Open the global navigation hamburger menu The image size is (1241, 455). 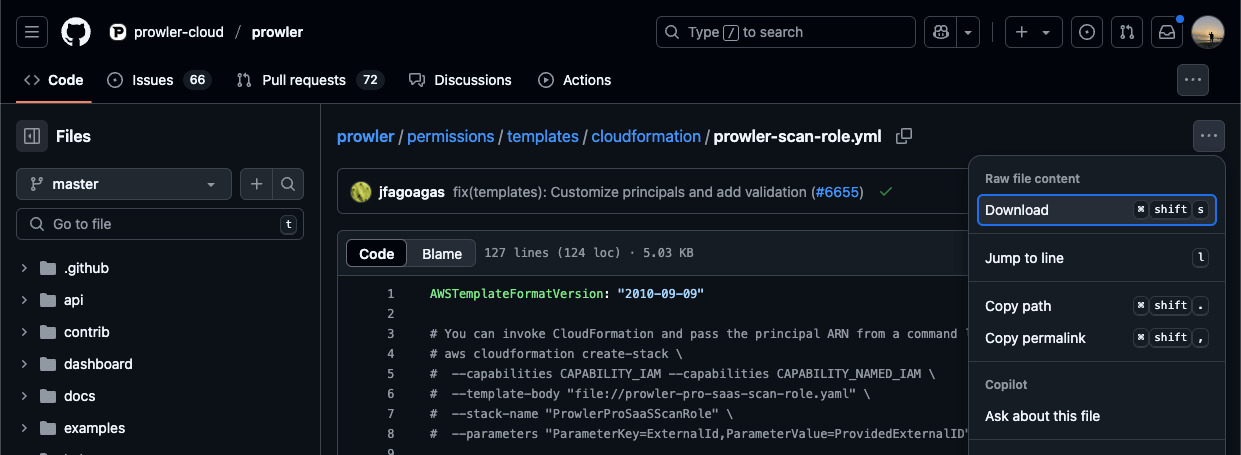(x=32, y=32)
